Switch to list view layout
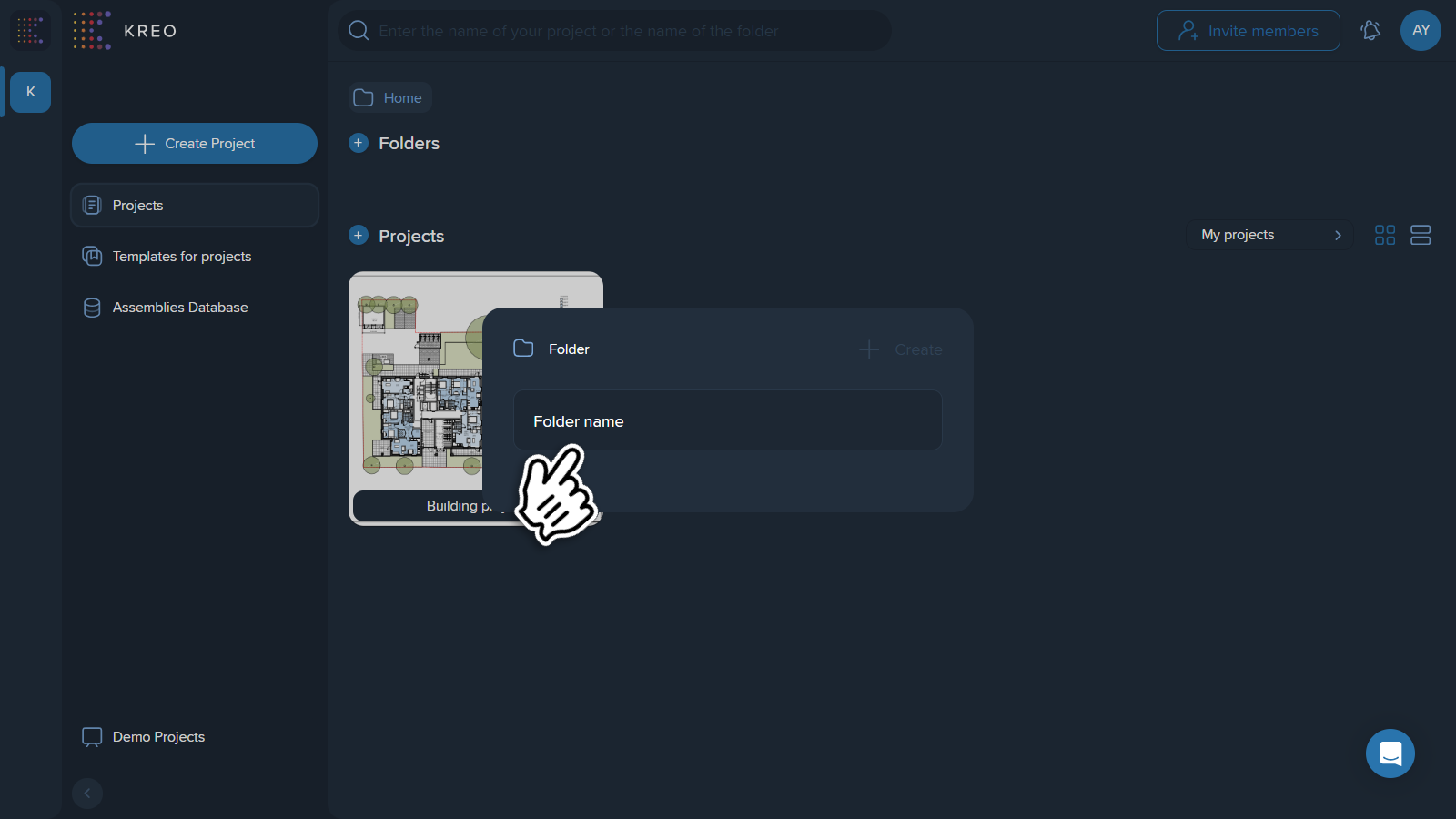The height and width of the screenshot is (819, 1456). (x=1421, y=235)
